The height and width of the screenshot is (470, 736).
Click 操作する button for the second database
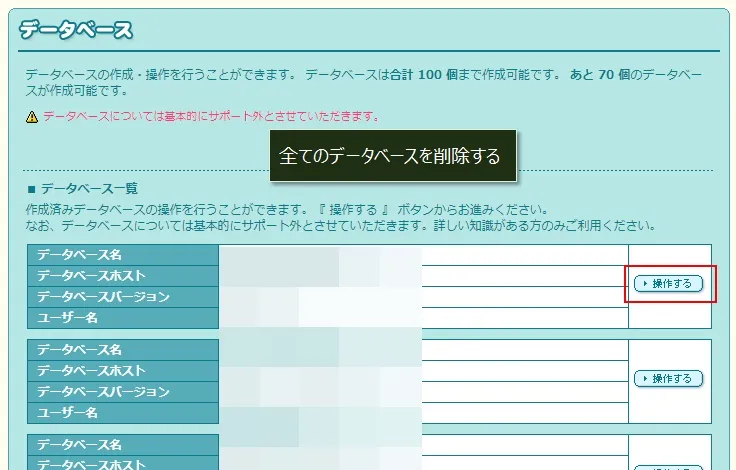pyautogui.click(x=668, y=378)
